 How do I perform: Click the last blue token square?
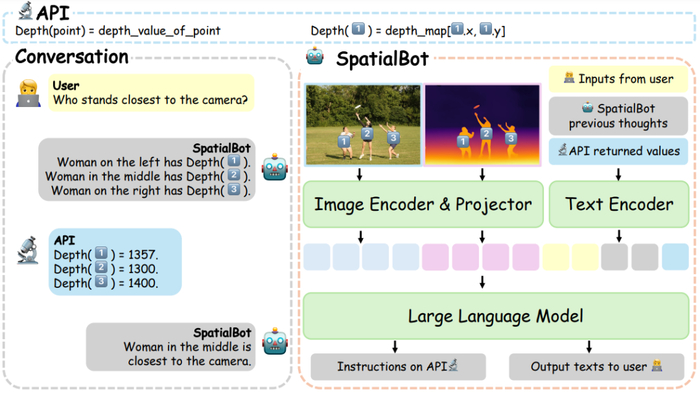click(675, 257)
